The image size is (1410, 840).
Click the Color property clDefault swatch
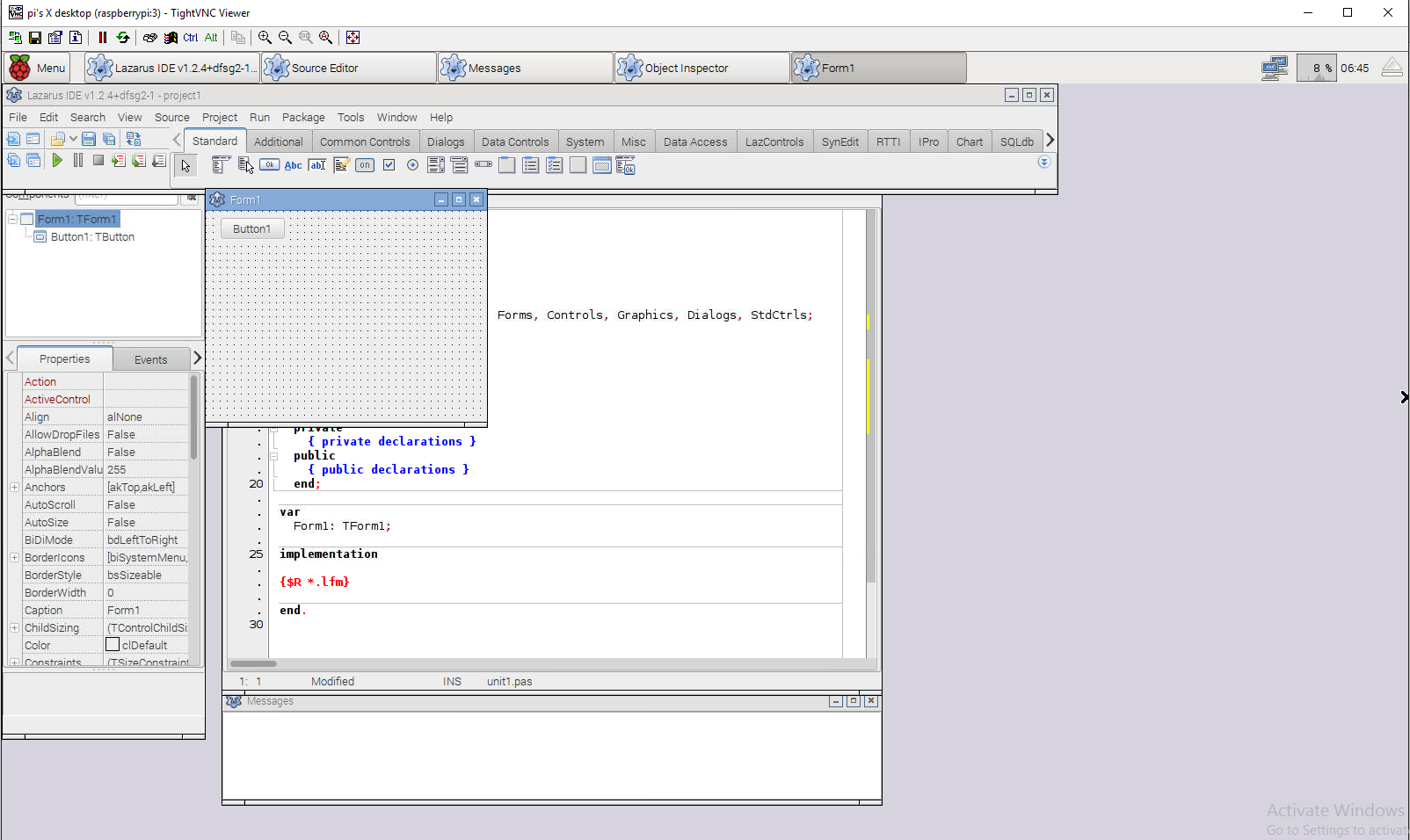click(113, 644)
